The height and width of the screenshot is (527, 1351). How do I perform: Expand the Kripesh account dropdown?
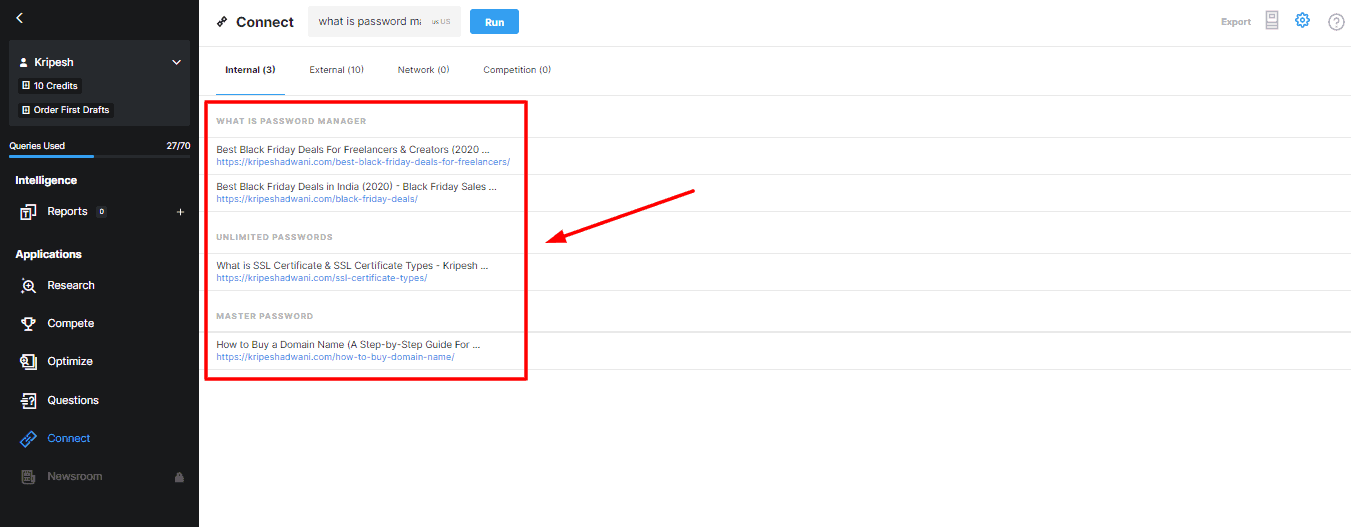tap(176, 62)
